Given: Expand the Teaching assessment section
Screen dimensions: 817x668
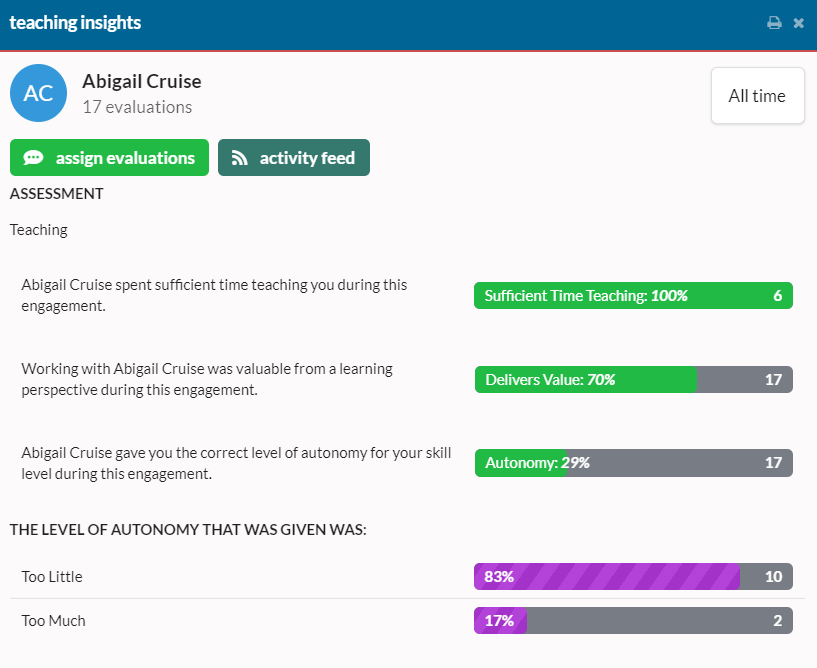Looking at the screenshot, I should coord(38,229).
